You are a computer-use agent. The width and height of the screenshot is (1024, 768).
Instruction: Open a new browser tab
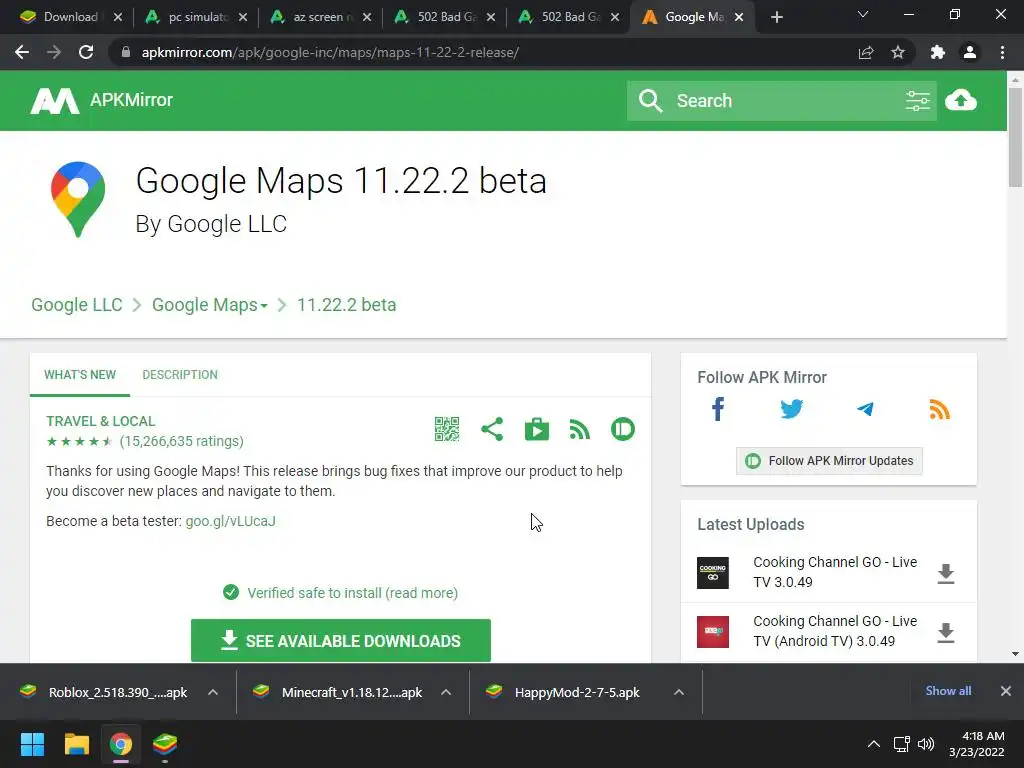point(776,18)
